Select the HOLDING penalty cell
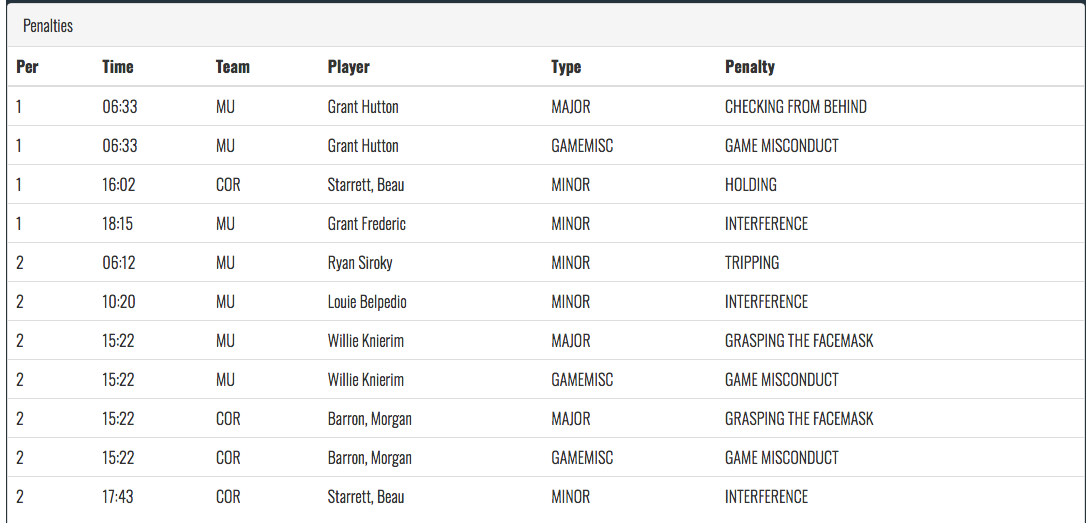Image resolution: width=1089 pixels, height=523 pixels. (x=751, y=185)
